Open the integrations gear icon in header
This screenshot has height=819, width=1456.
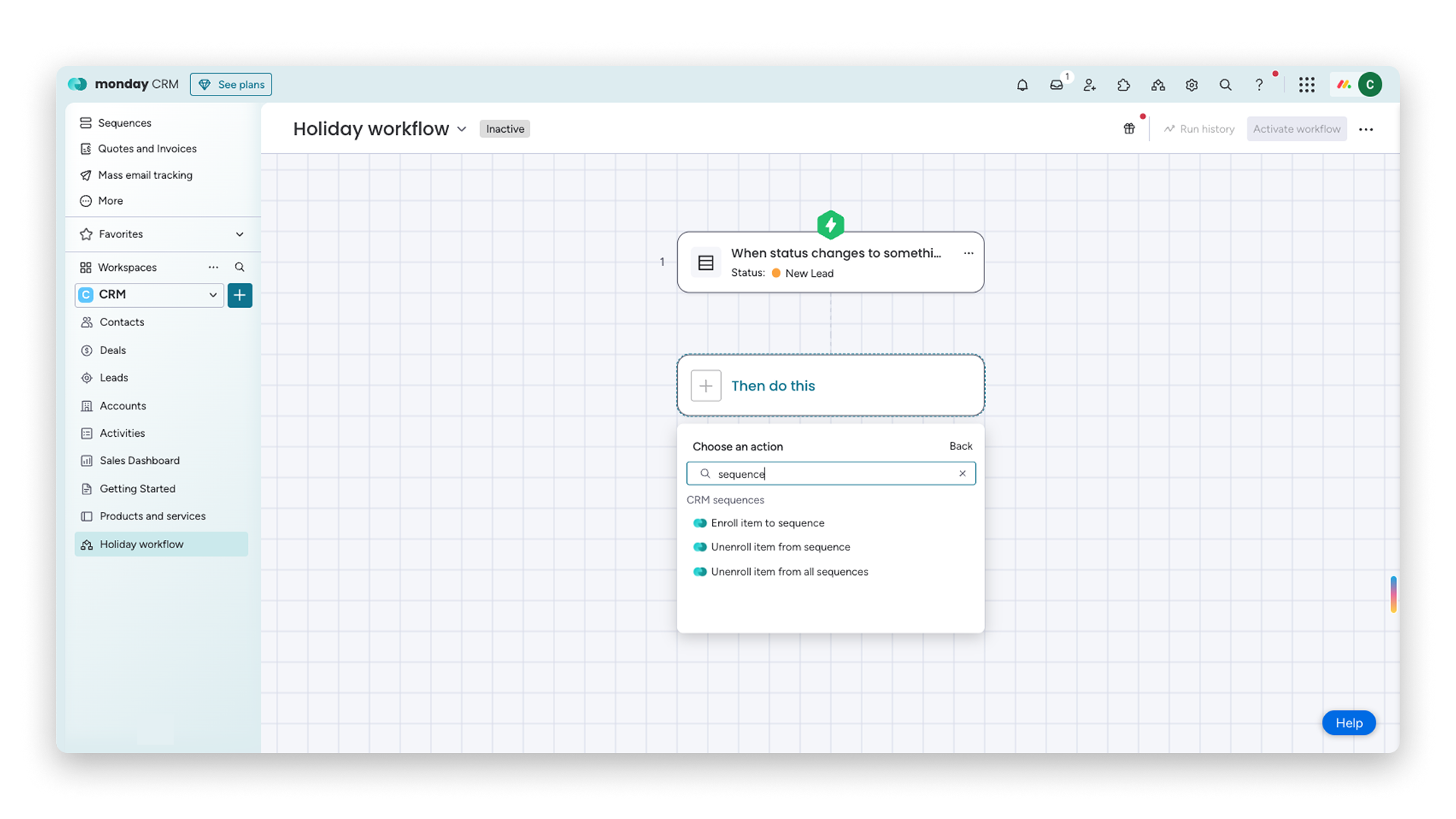[1191, 85]
